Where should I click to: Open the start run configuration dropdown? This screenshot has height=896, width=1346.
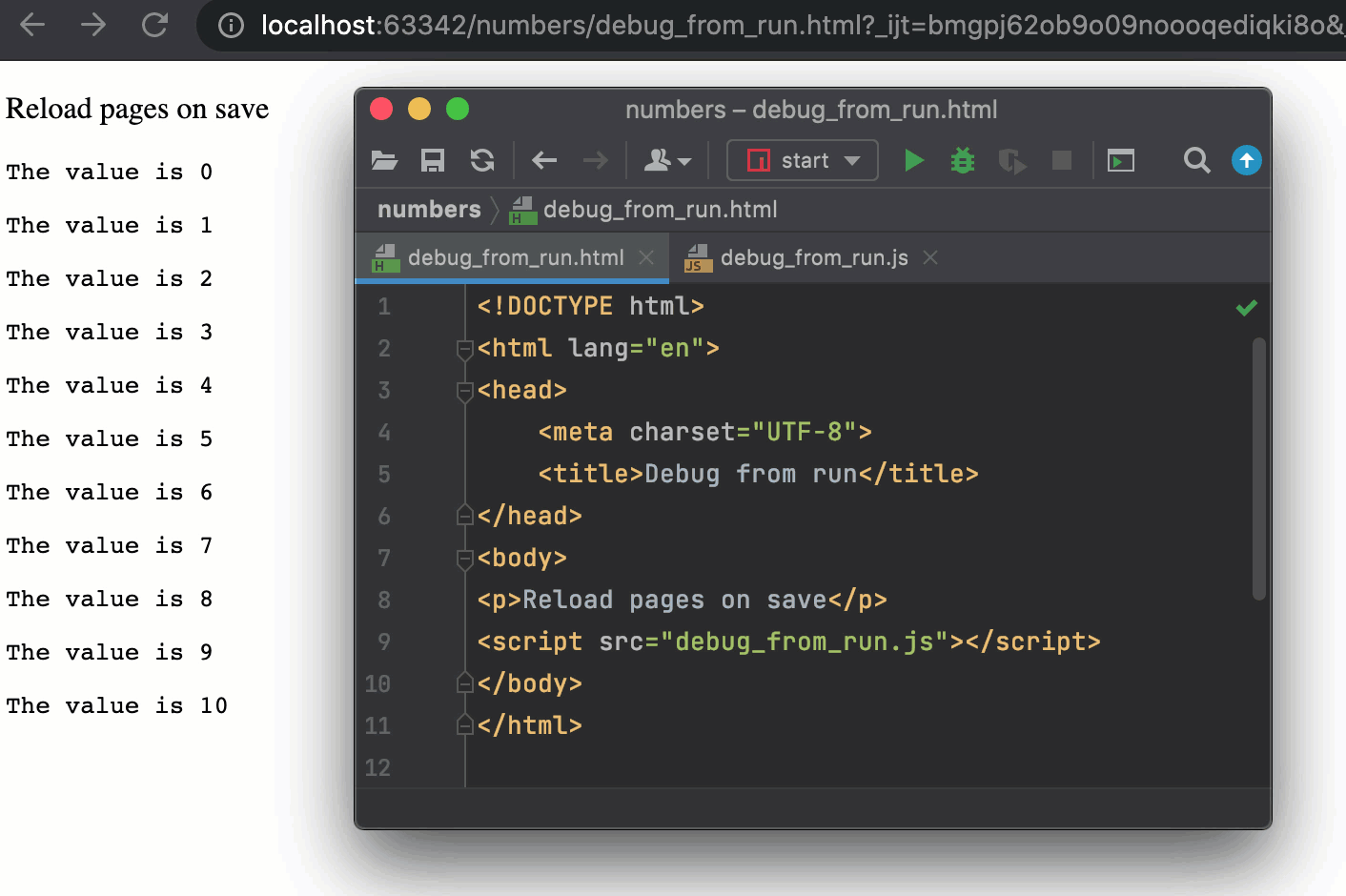pos(802,160)
